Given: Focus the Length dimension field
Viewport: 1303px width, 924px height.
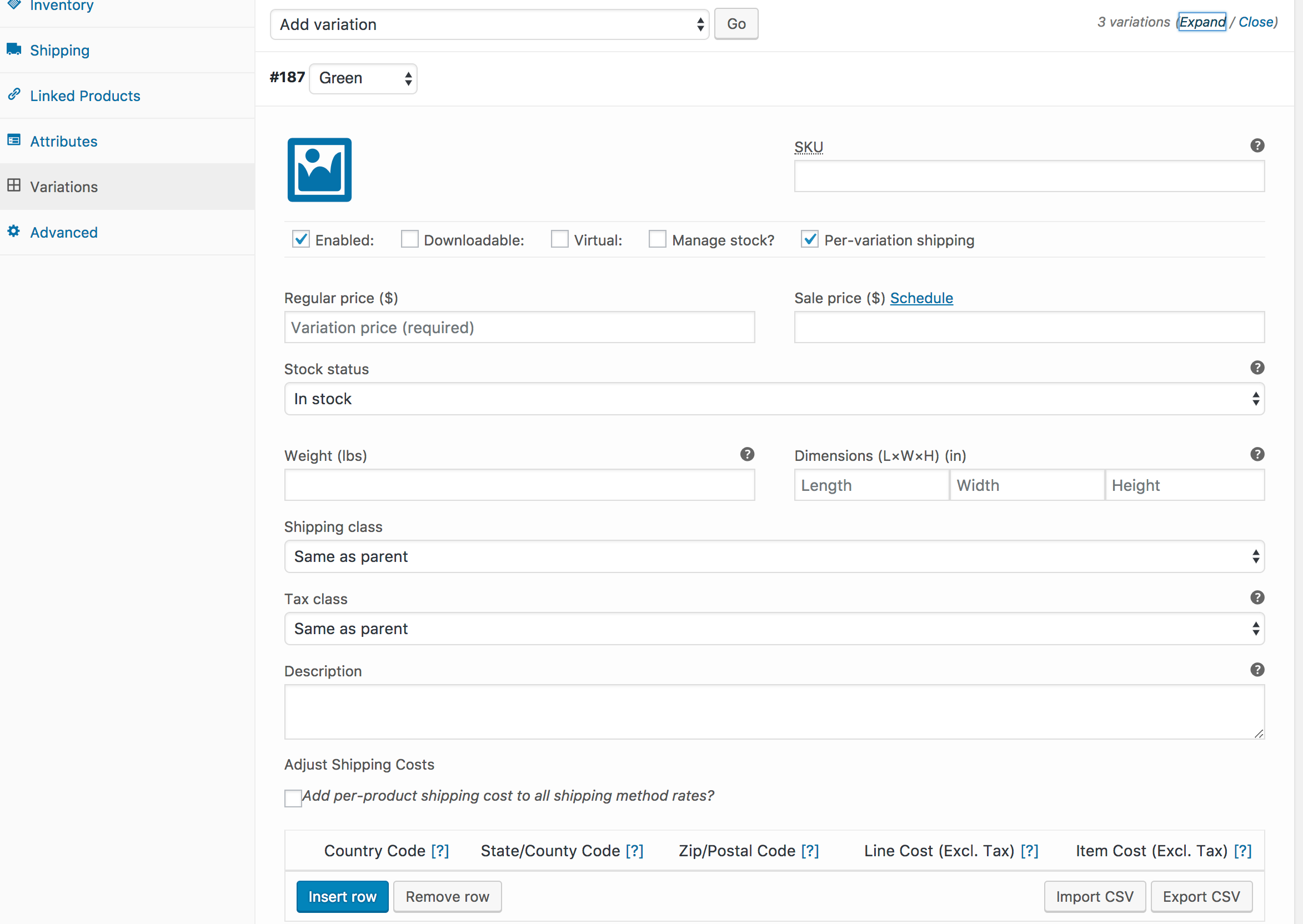Looking at the screenshot, I should [871, 485].
